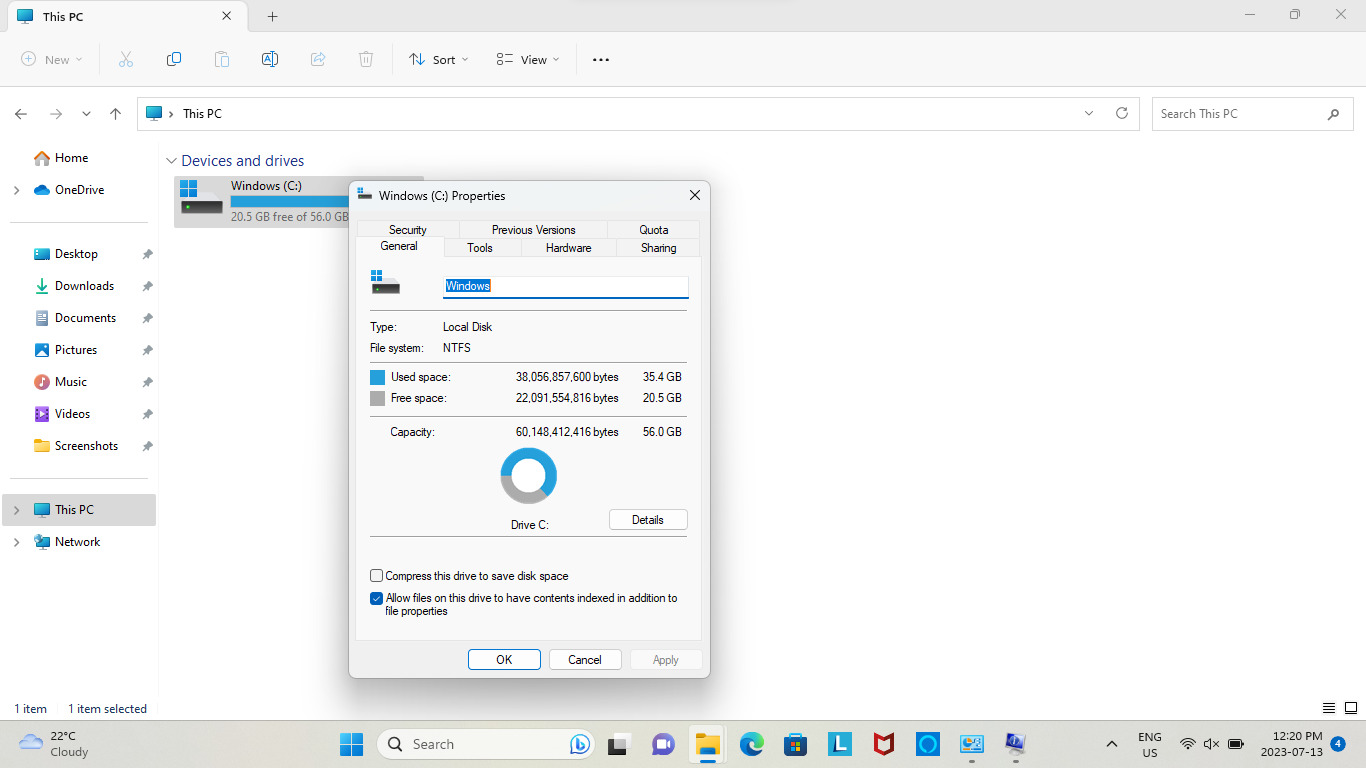Click OK in the Properties dialog
The width and height of the screenshot is (1366, 768).
click(x=504, y=660)
